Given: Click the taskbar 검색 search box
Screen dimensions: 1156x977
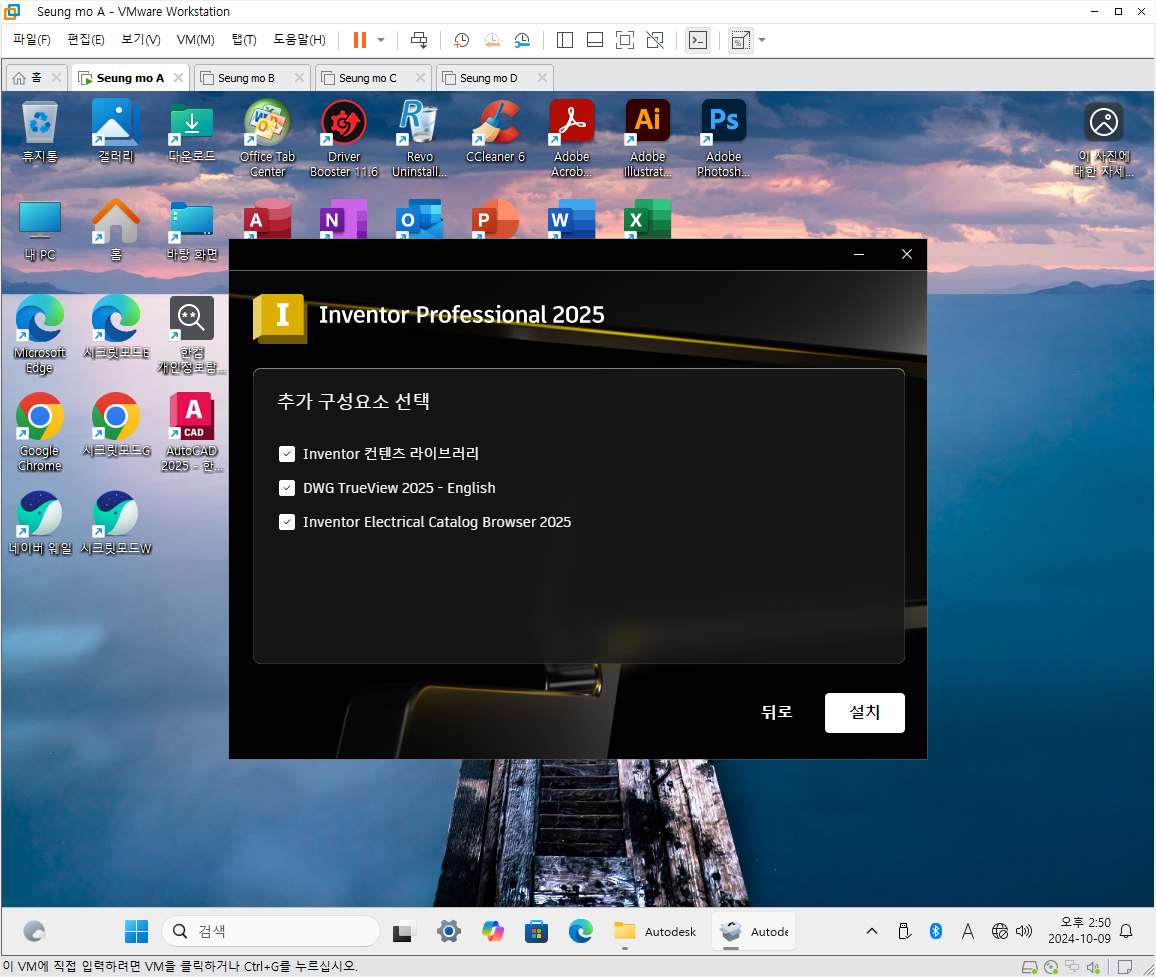Looking at the screenshot, I should [x=271, y=931].
